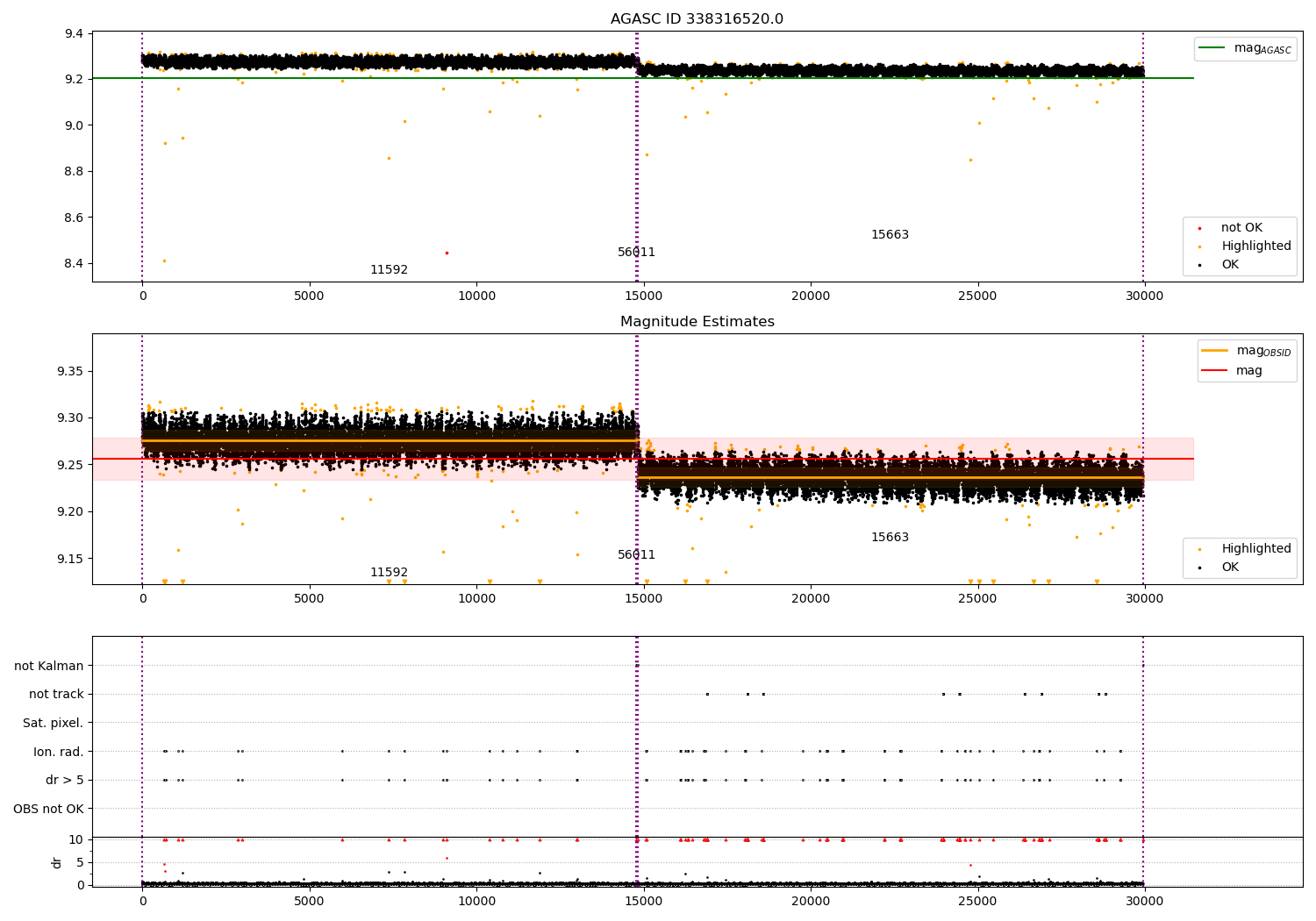1316x921 pixels.
Task: Select 'OK' legend entry in top plot's lower legend
Action: pyautogui.click(x=1219, y=265)
